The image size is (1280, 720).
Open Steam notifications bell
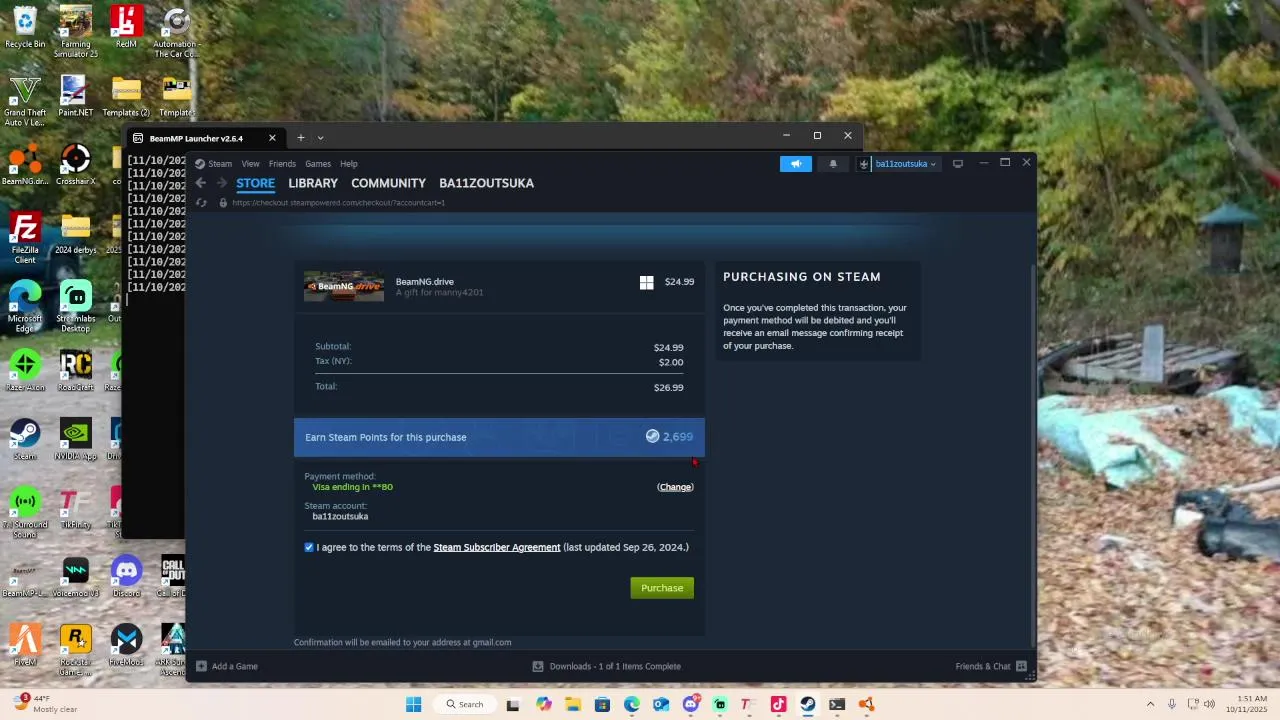pyautogui.click(x=832, y=164)
